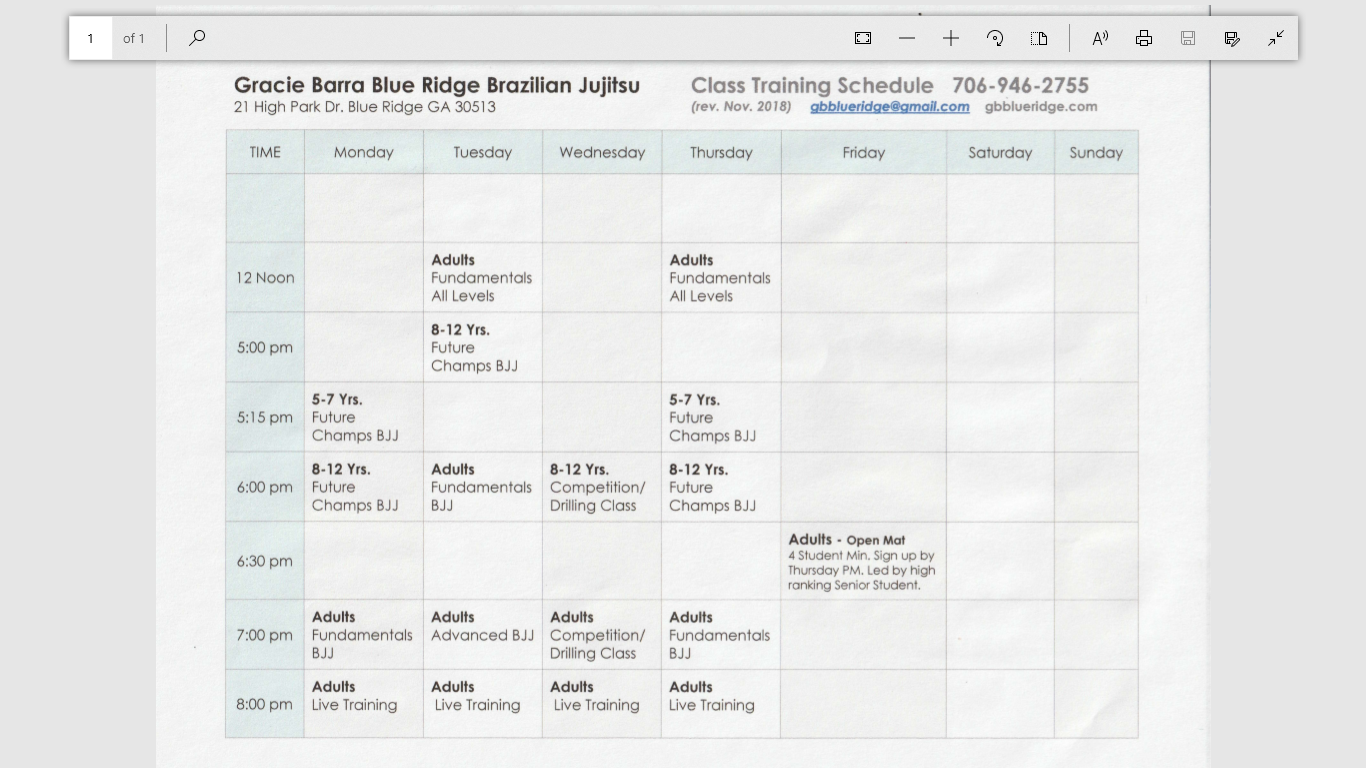The image size is (1366, 768).
Task: Click the 5:15 pm time cell
Action: pyautogui.click(x=265, y=417)
